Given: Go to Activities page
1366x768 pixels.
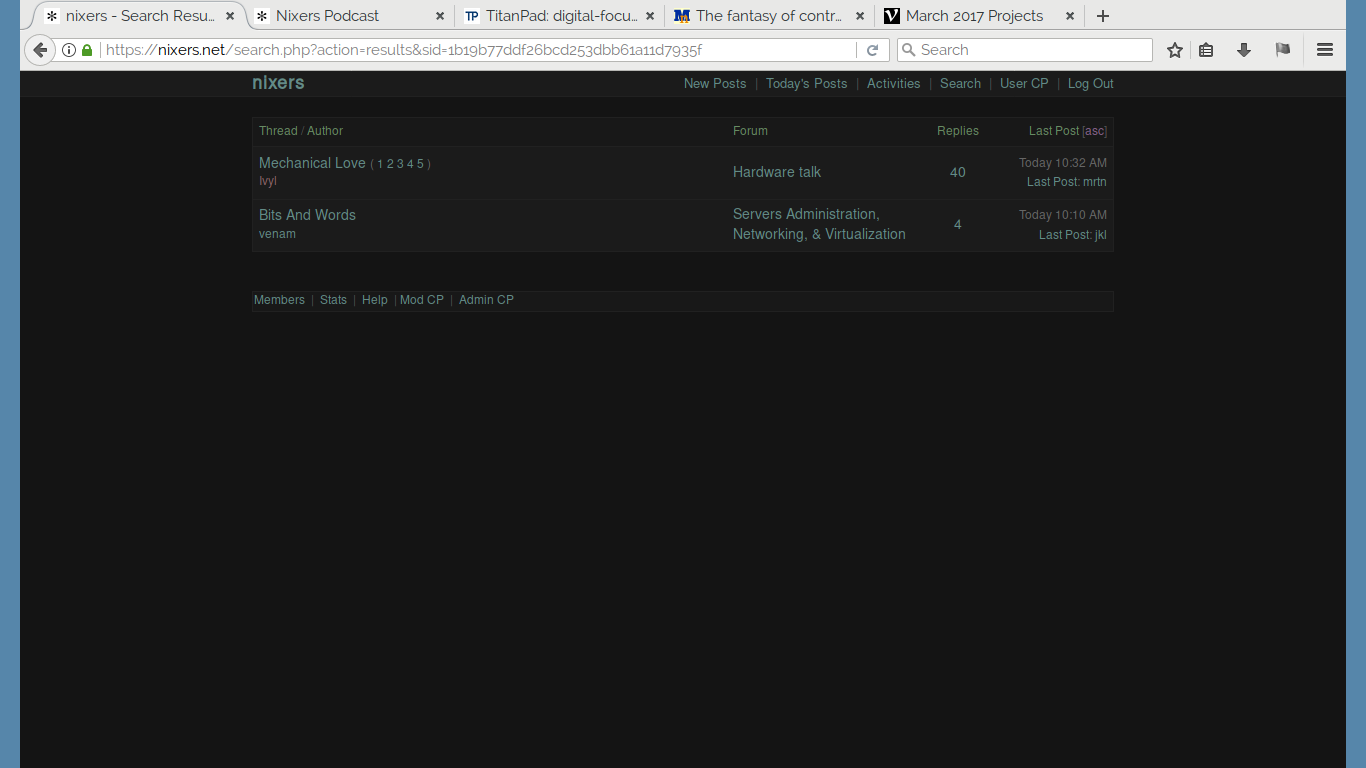Looking at the screenshot, I should [893, 84].
